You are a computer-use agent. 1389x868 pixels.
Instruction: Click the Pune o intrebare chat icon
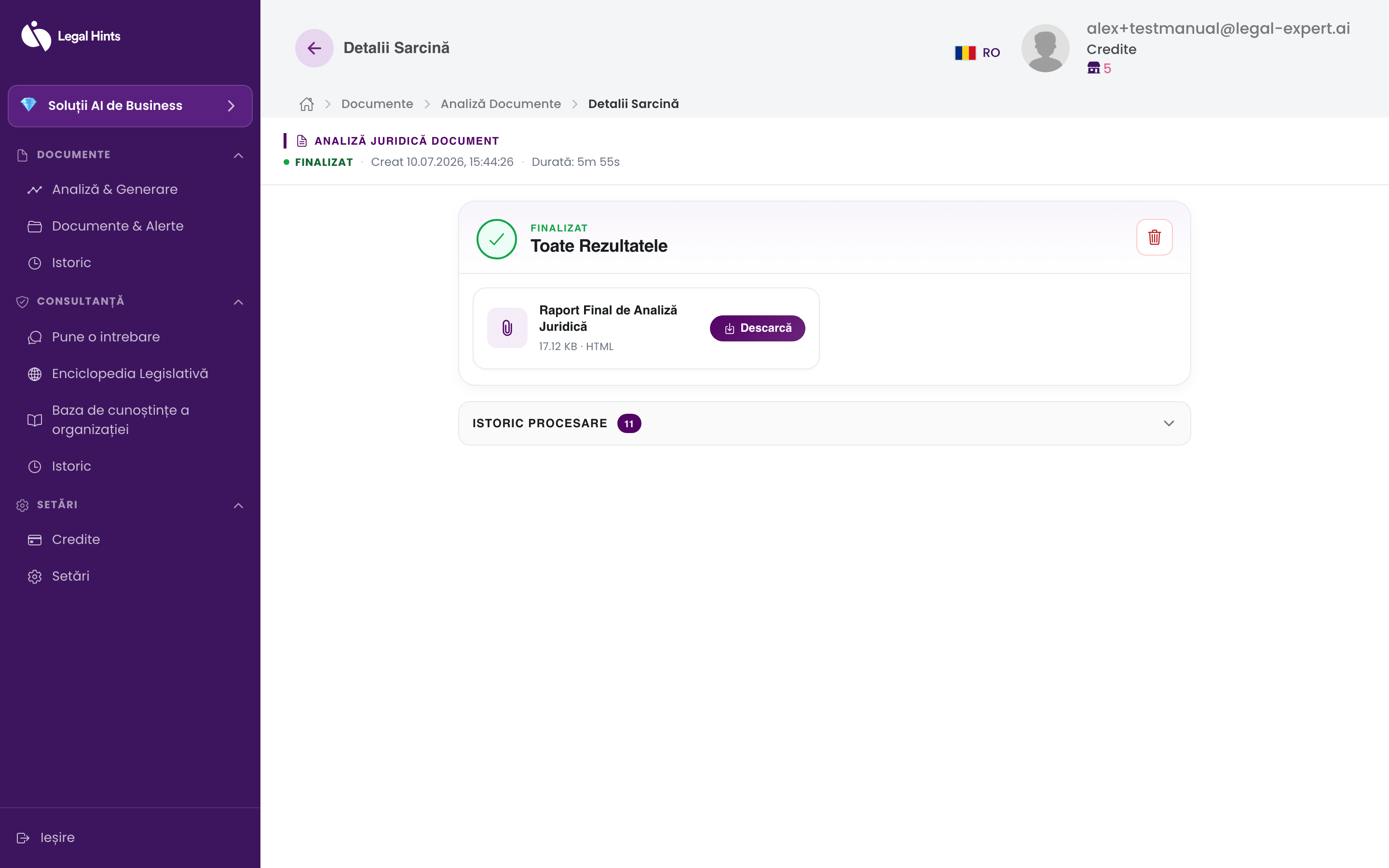click(x=35, y=337)
